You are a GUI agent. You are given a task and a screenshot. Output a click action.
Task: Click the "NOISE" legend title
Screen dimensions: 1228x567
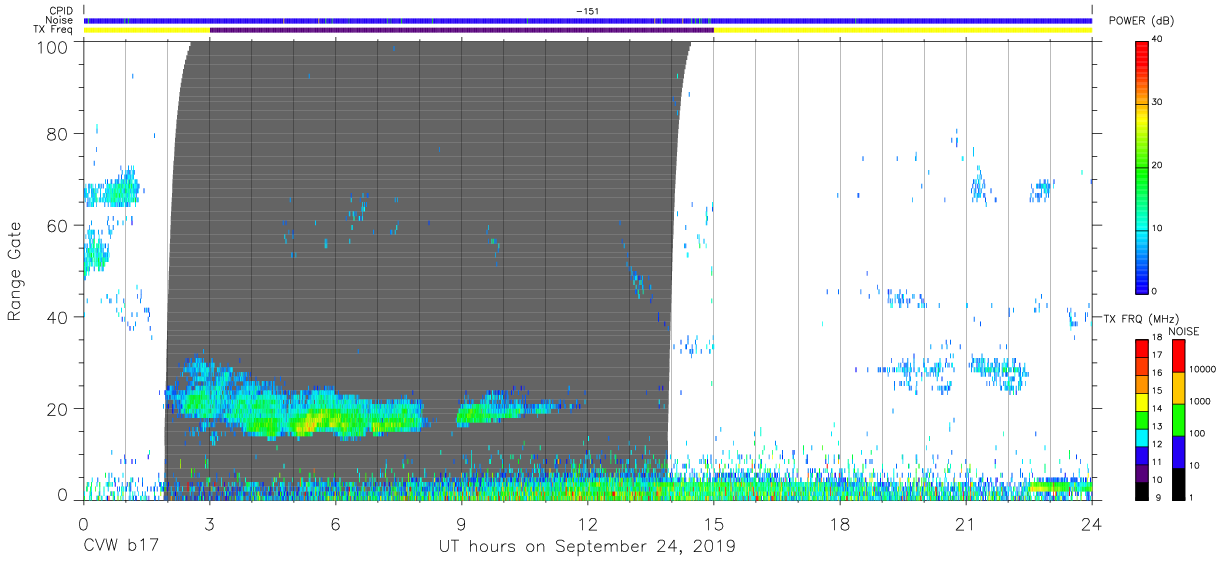(1184, 331)
